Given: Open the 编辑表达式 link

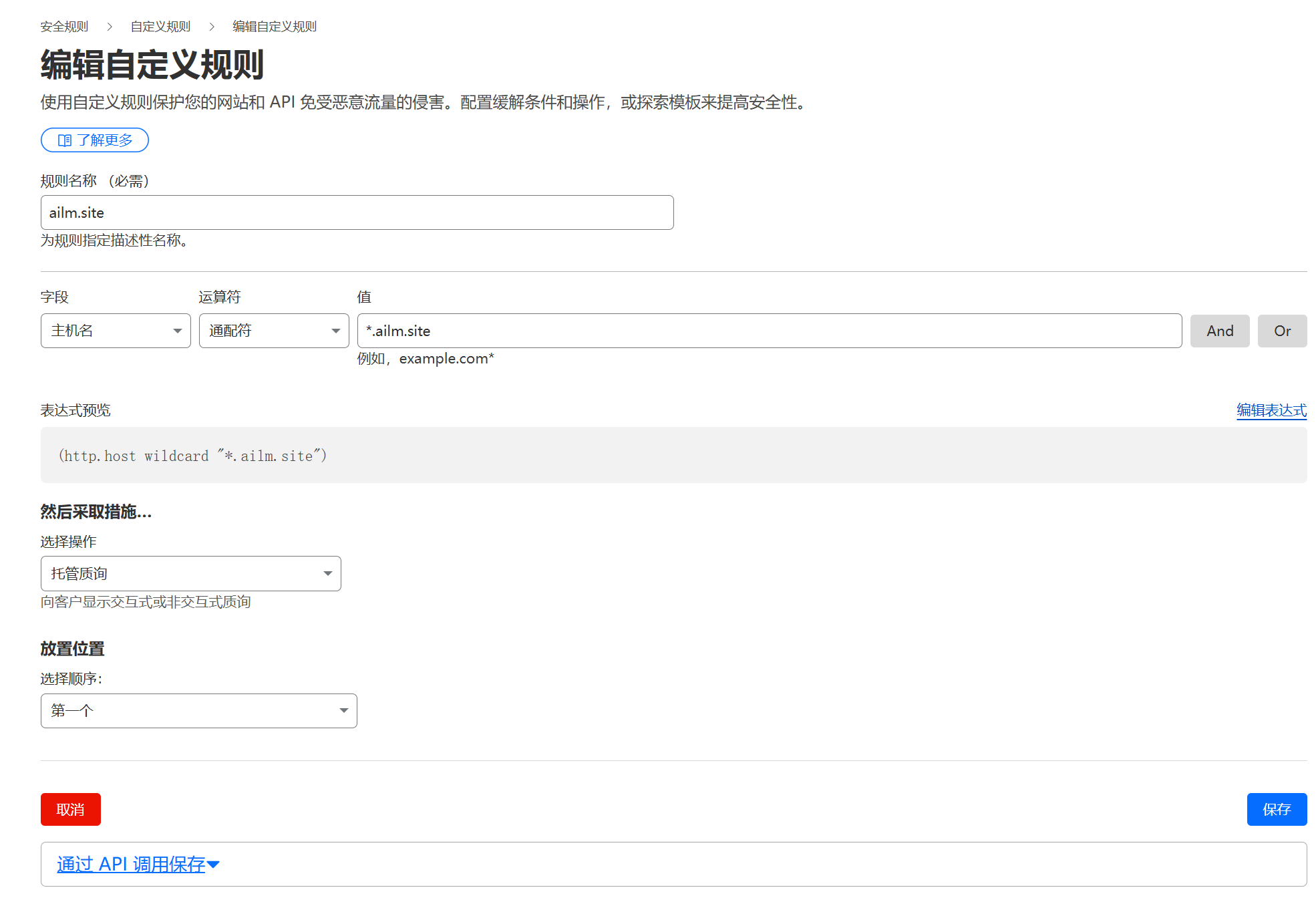Looking at the screenshot, I should (1271, 410).
